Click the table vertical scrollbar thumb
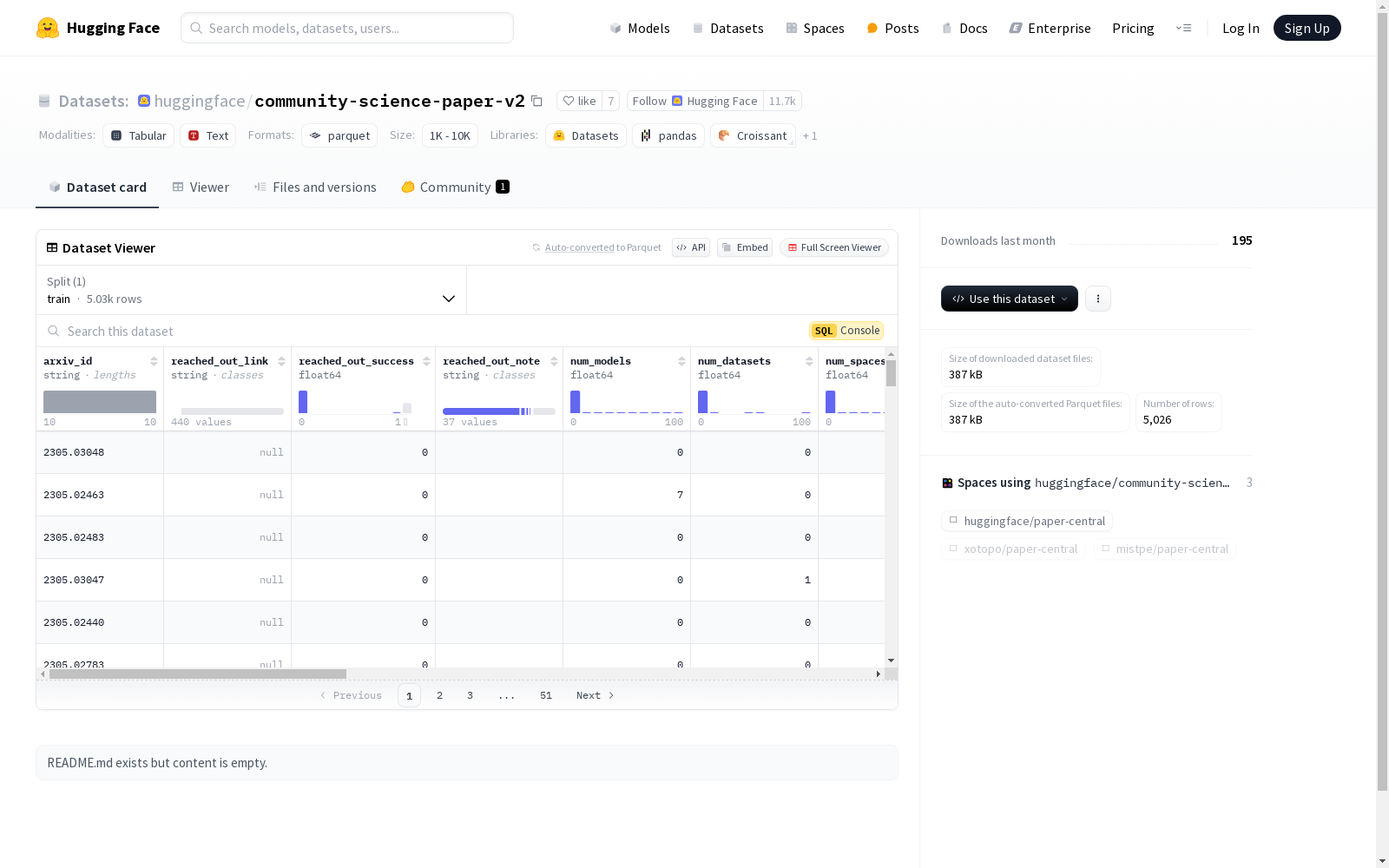 click(x=891, y=373)
